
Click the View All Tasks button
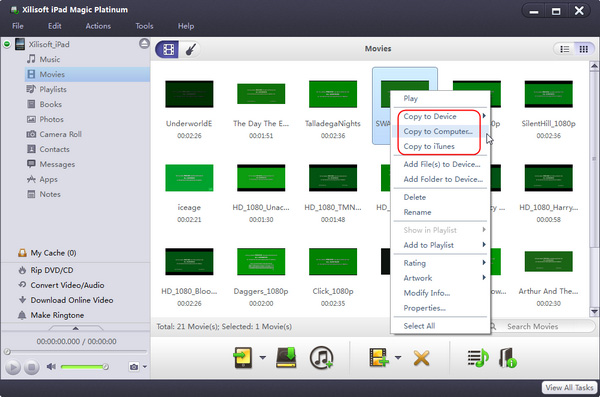click(x=569, y=387)
